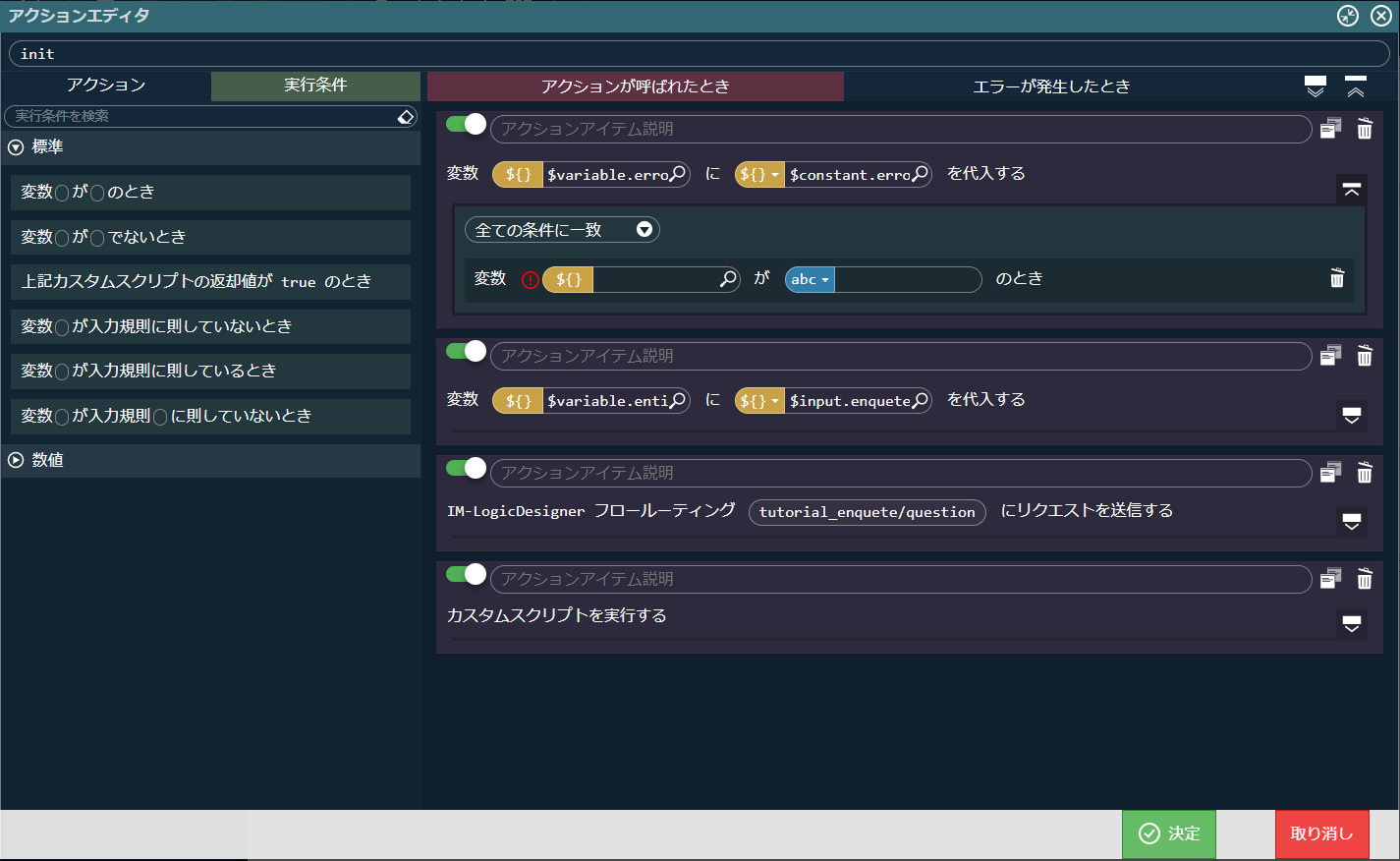Collapse the 標準 category

pyautogui.click(x=16, y=147)
